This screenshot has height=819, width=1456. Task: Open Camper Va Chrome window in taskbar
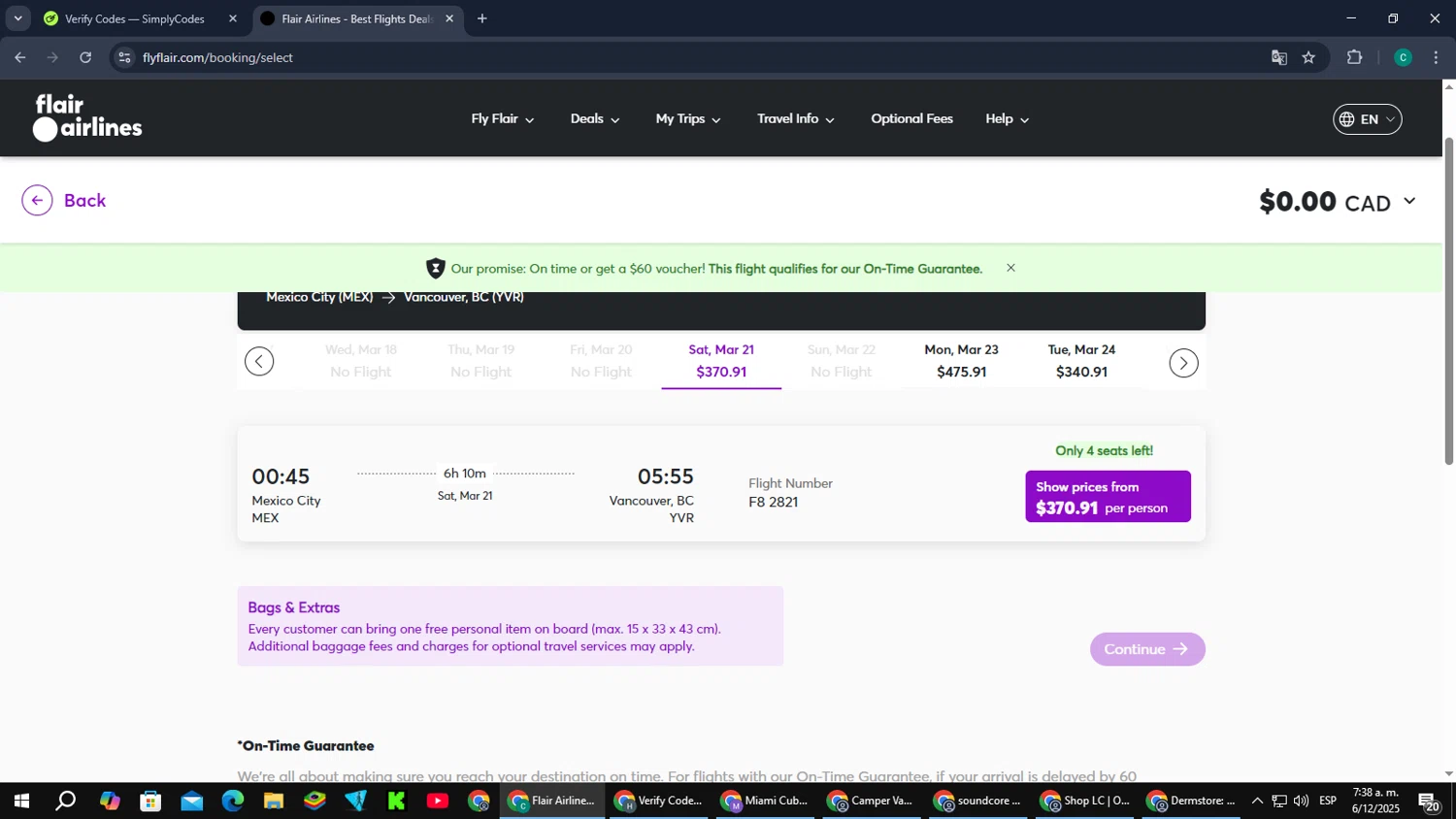(872, 802)
